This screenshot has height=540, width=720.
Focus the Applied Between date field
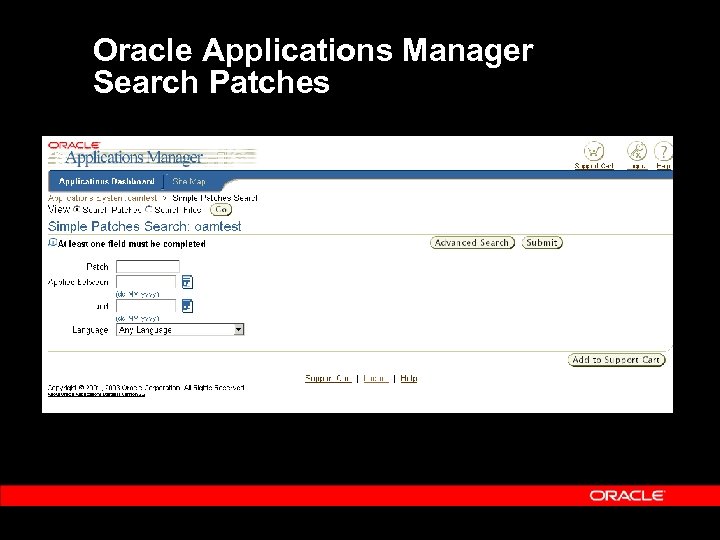click(x=146, y=282)
